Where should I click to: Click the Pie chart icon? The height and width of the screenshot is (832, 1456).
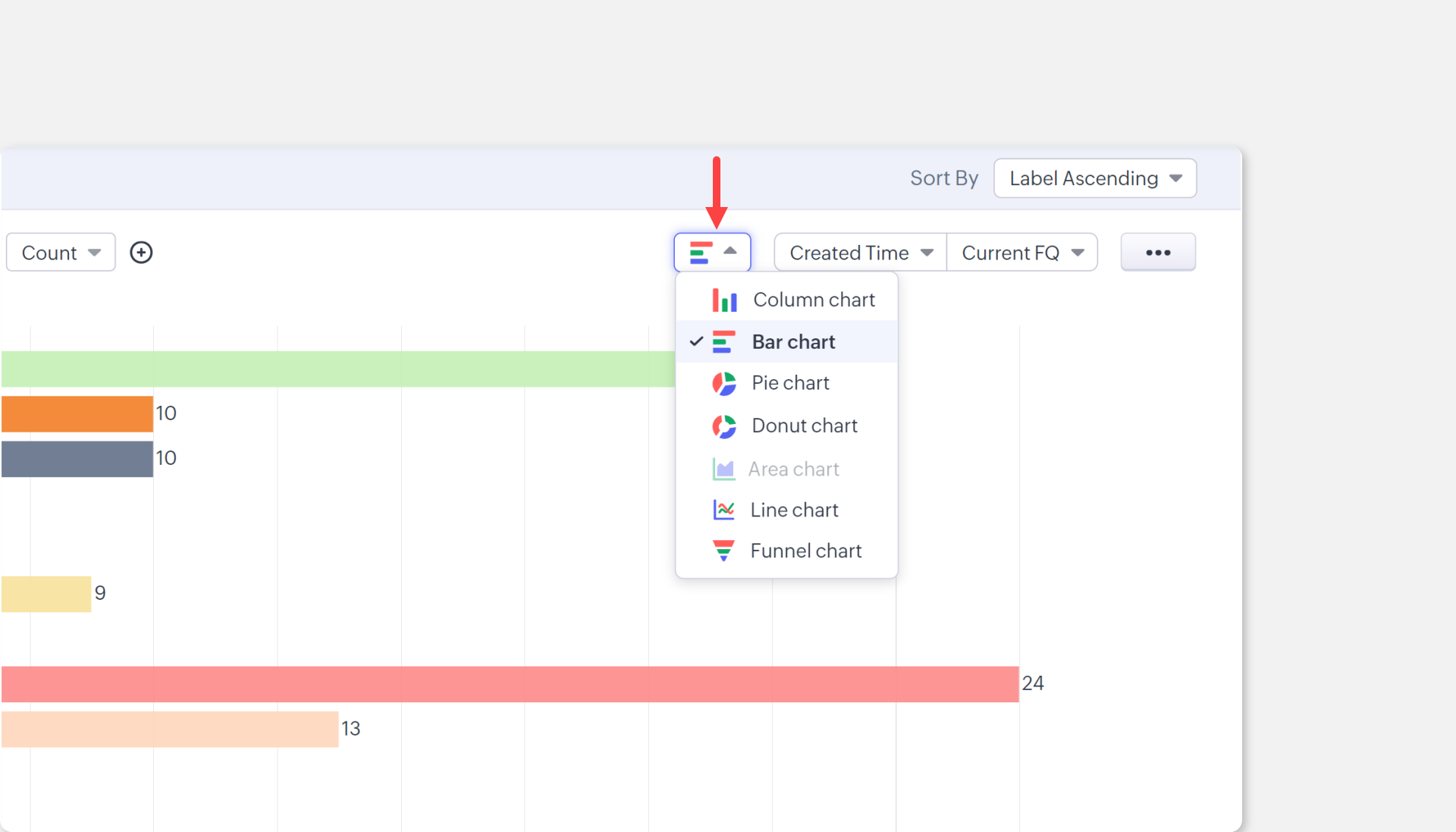[x=723, y=384]
